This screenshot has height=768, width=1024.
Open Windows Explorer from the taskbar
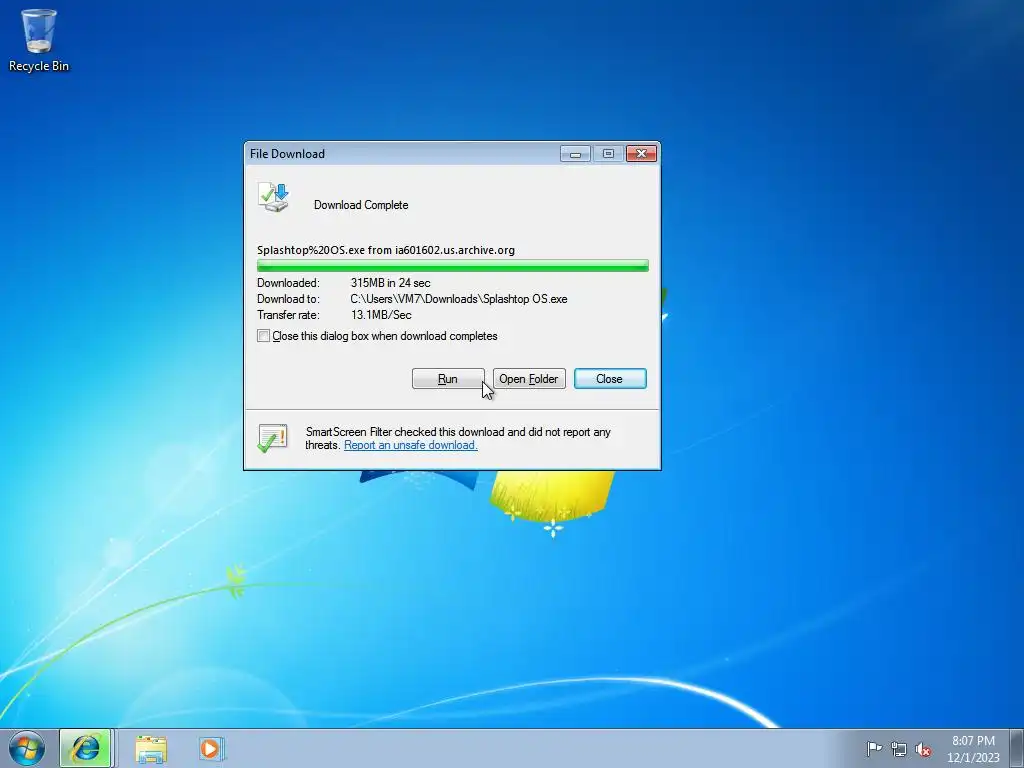click(x=151, y=748)
